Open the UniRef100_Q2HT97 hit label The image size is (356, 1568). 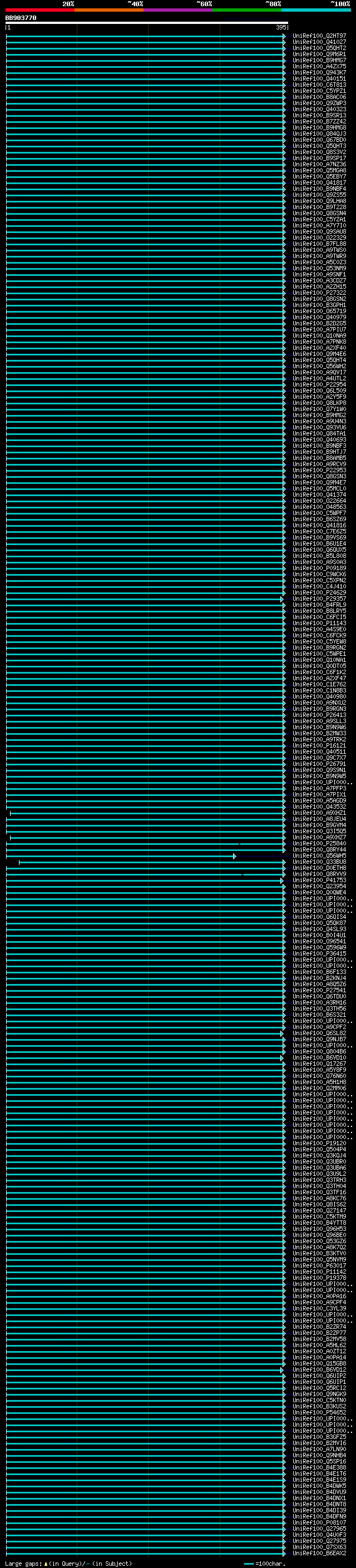pyautogui.click(x=319, y=36)
